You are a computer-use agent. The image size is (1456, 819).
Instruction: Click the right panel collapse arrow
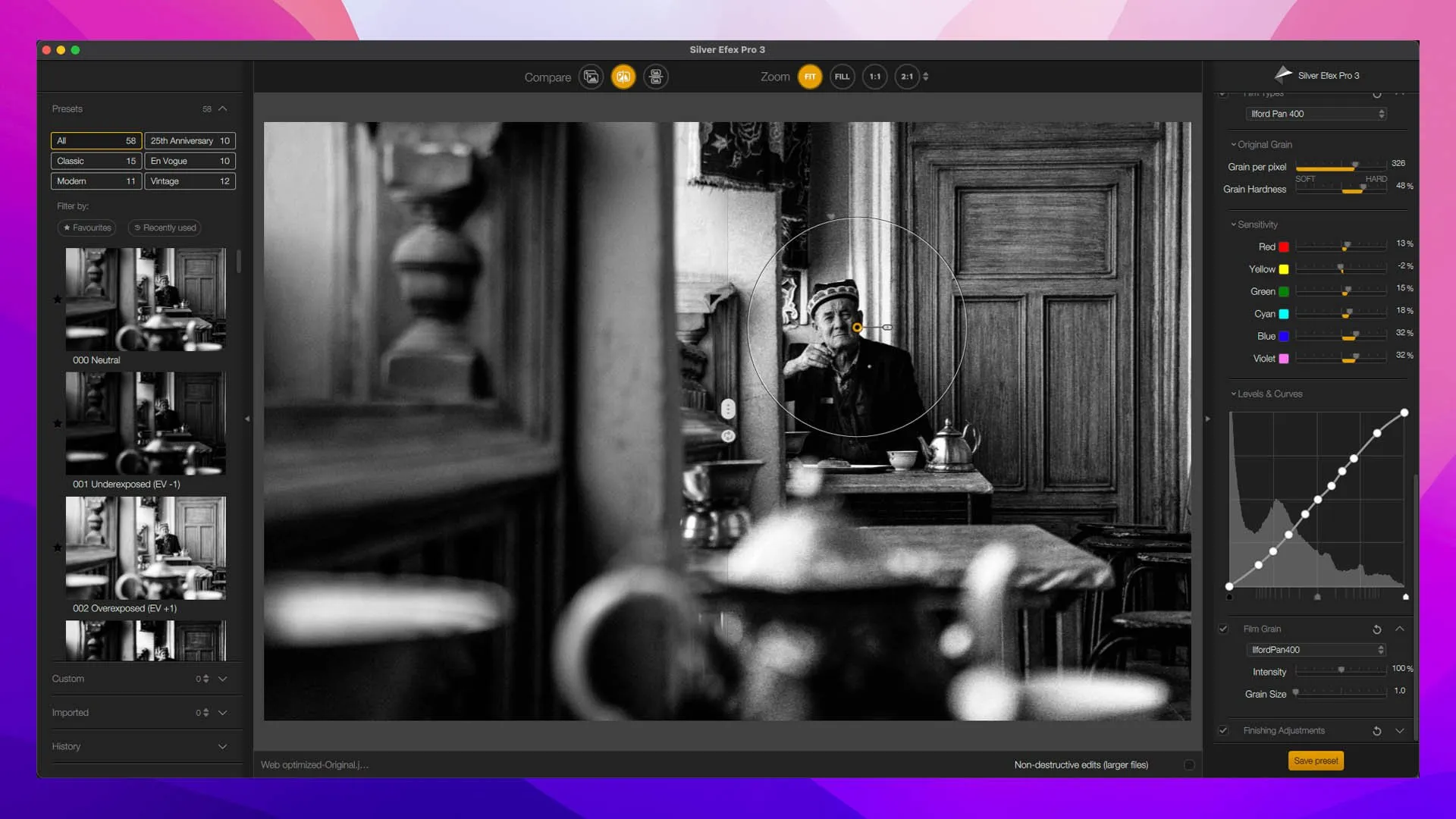pos(1208,419)
